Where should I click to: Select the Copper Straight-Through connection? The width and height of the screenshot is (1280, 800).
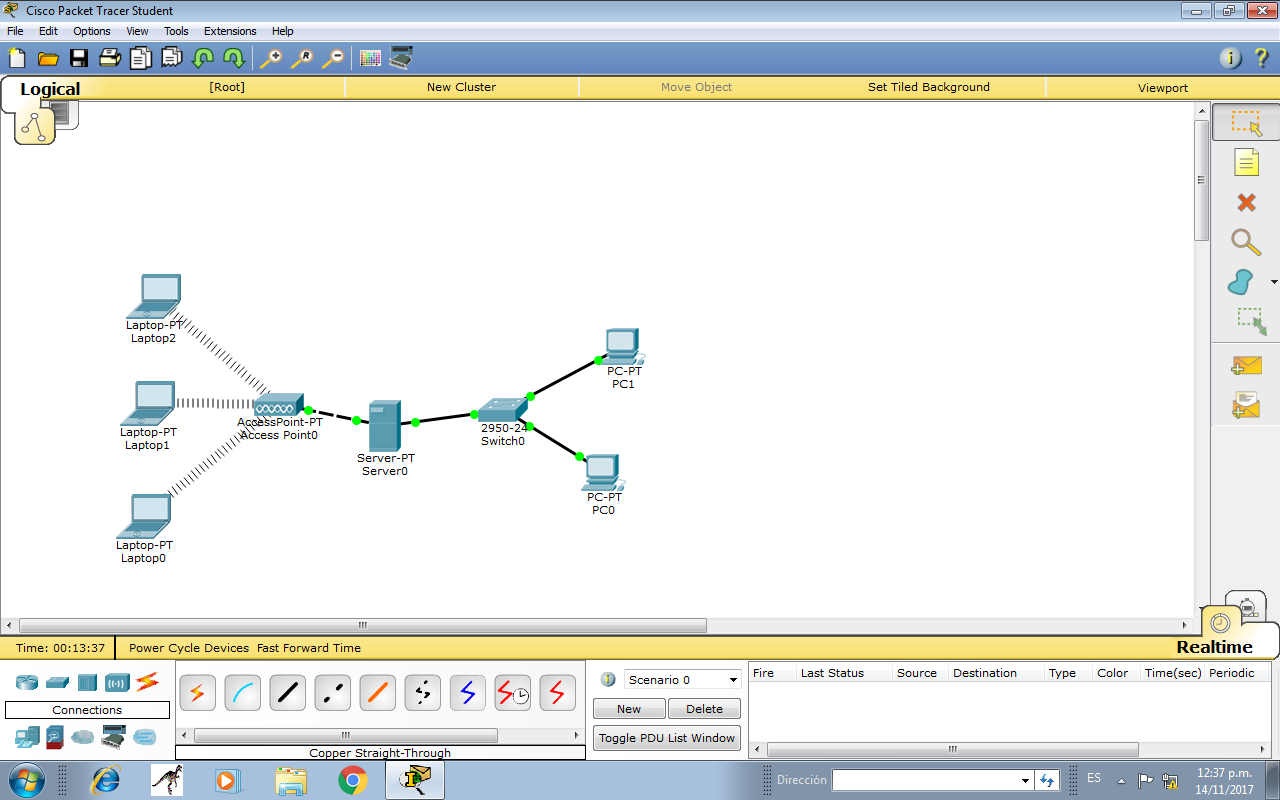point(287,692)
